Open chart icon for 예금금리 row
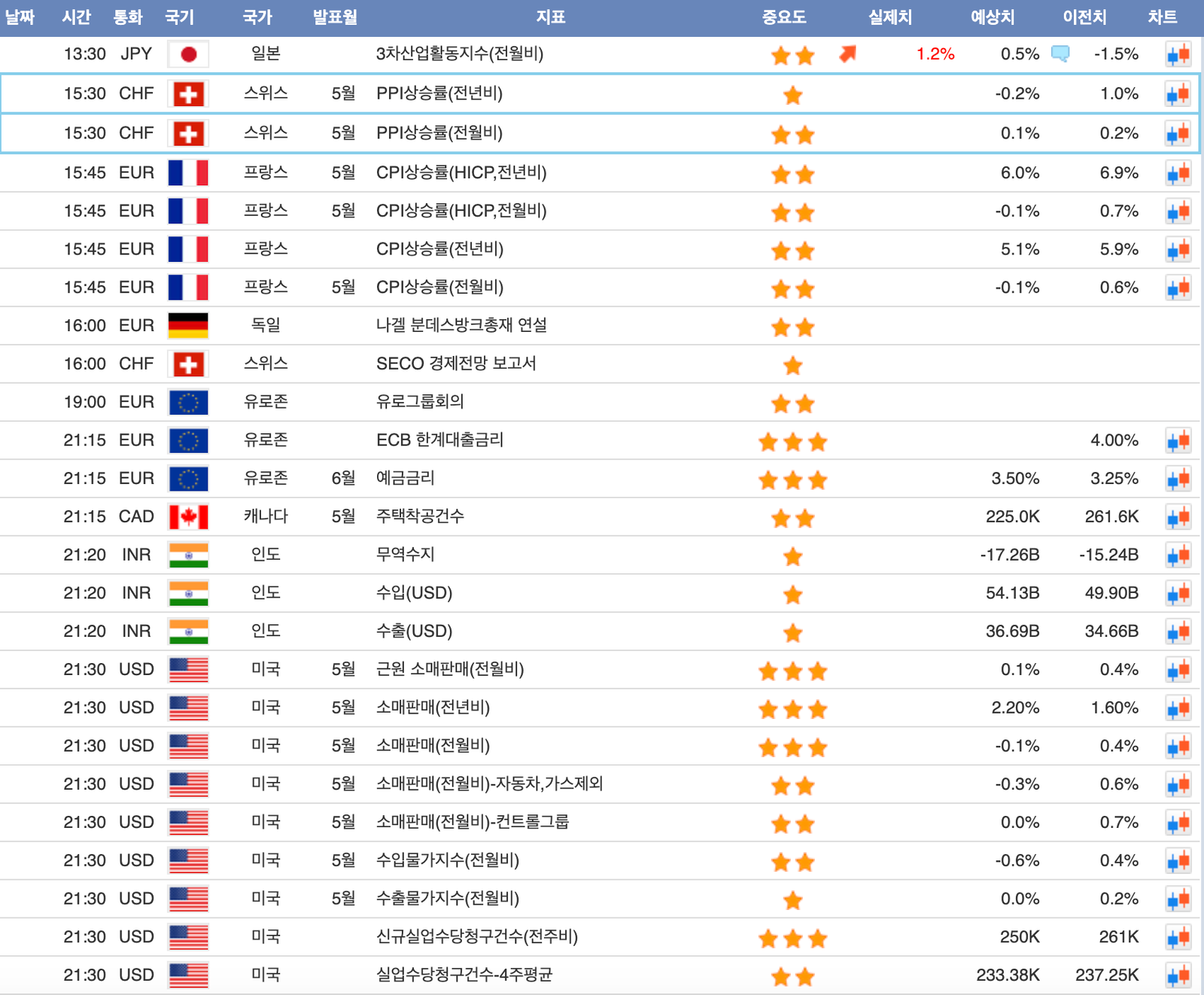This screenshot has height=995, width=1204. click(x=1178, y=479)
